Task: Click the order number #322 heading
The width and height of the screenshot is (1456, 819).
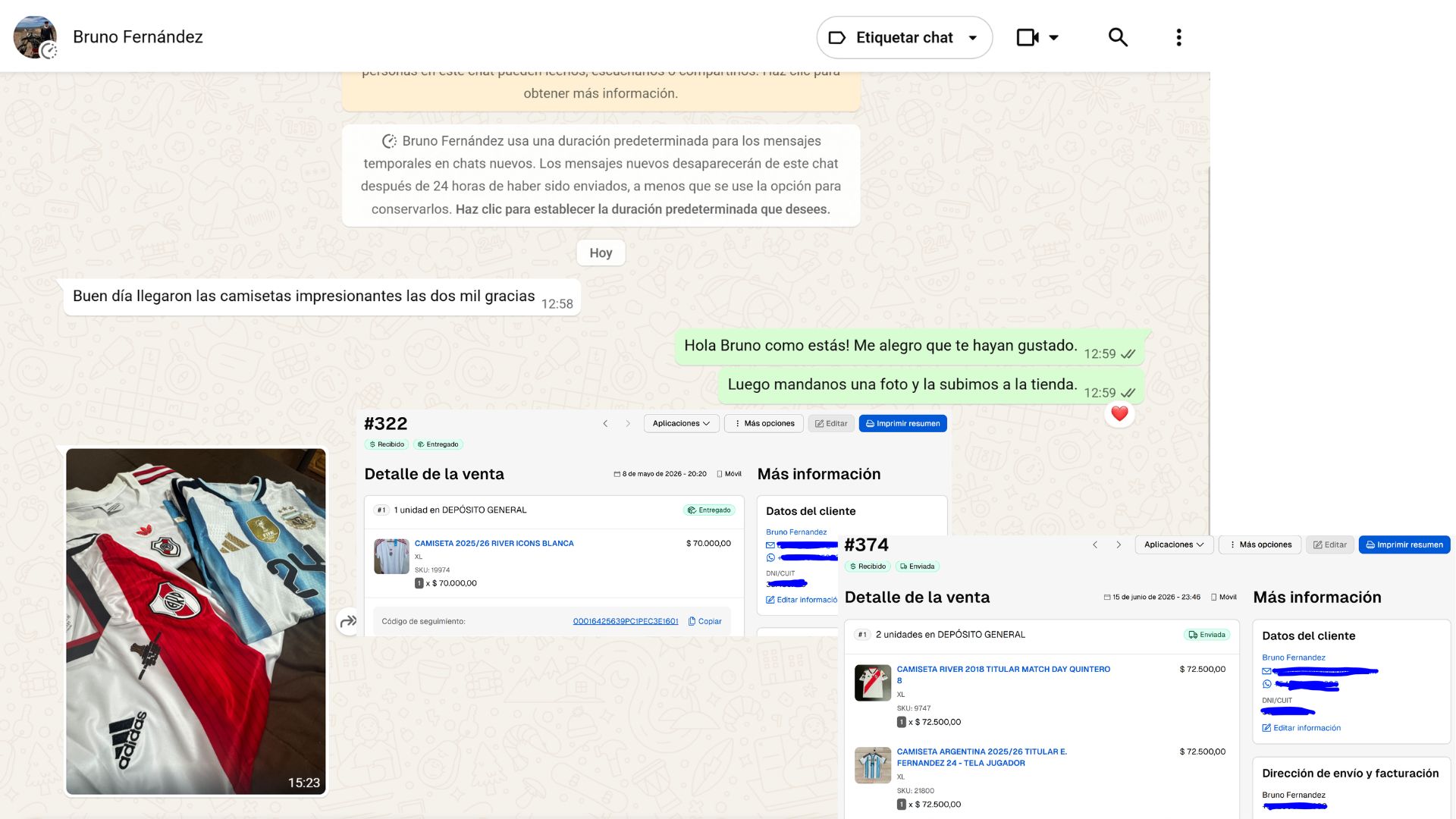Action: click(x=385, y=423)
